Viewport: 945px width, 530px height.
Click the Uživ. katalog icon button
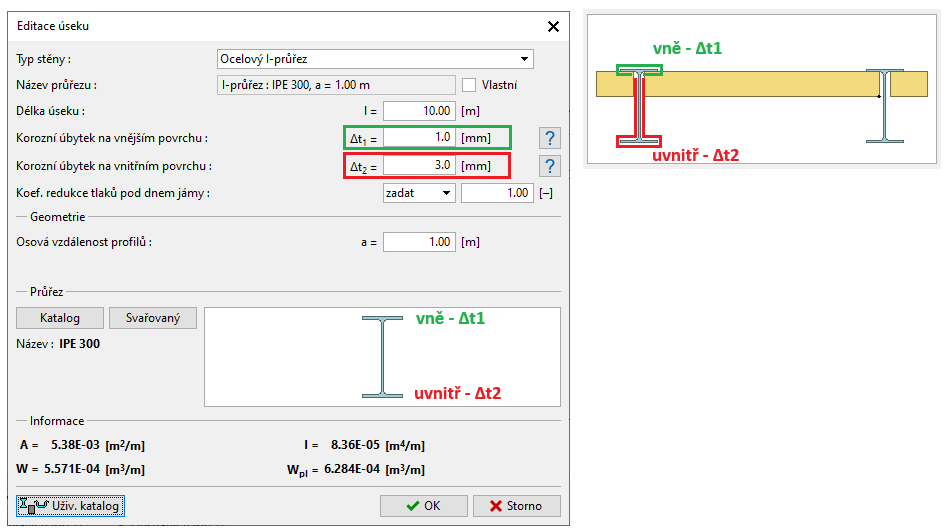[70, 506]
